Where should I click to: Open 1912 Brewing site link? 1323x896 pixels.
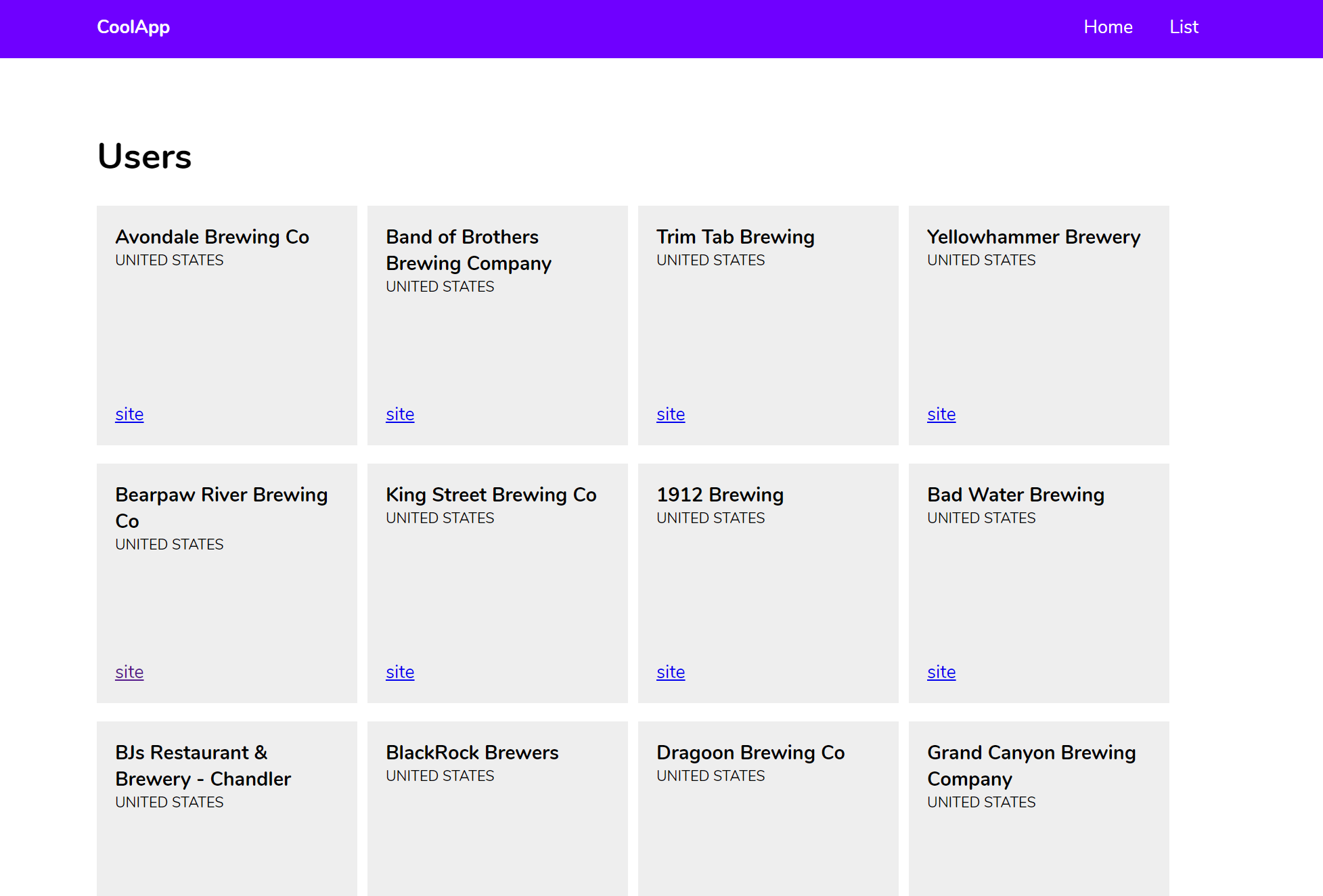click(x=671, y=672)
